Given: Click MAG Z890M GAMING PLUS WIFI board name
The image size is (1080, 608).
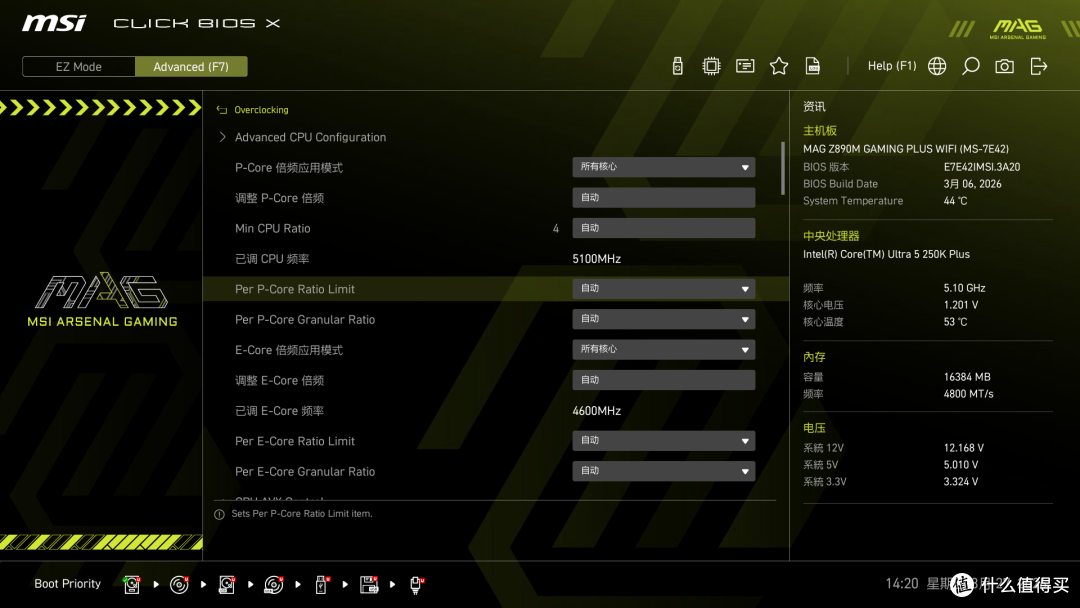Looking at the screenshot, I should point(906,149).
